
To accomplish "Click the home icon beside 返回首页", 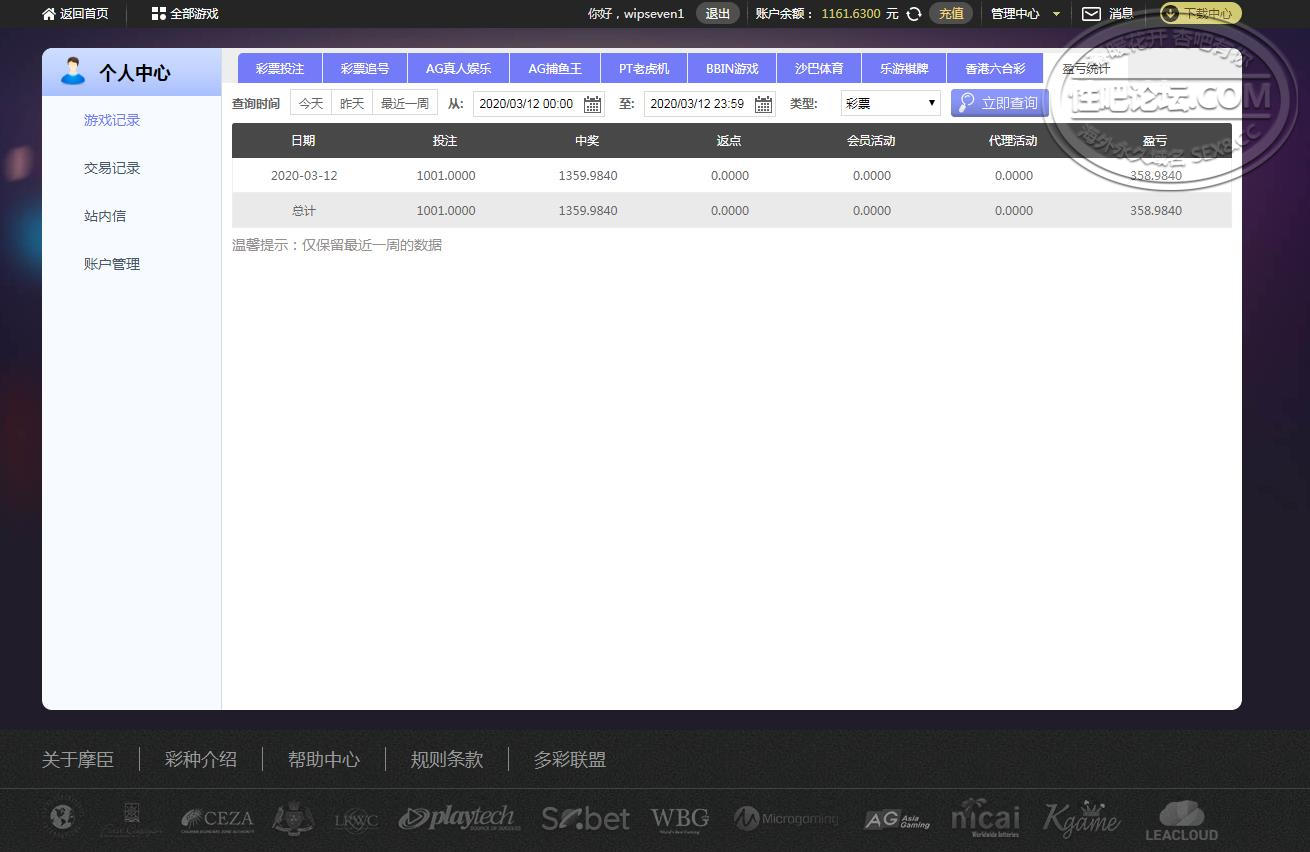I will 48,14.
